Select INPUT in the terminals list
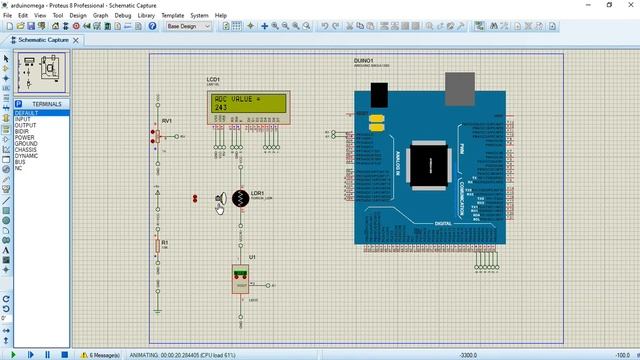Image resolution: width=640 pixels, height=360 pixels. point(42,119)
